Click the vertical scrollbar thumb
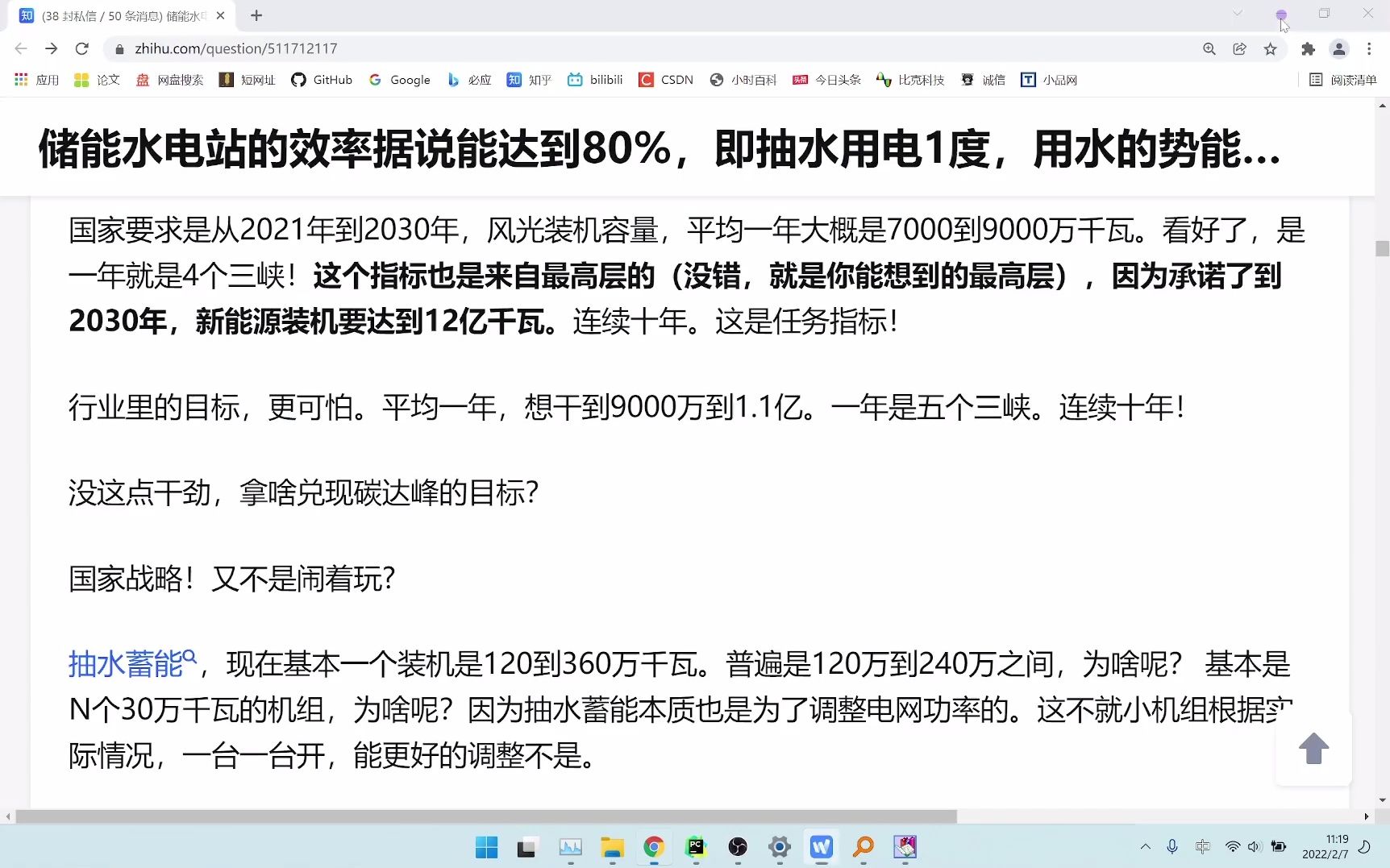This screenshot has width=1390, height=868. click(x=1382, y=248)
